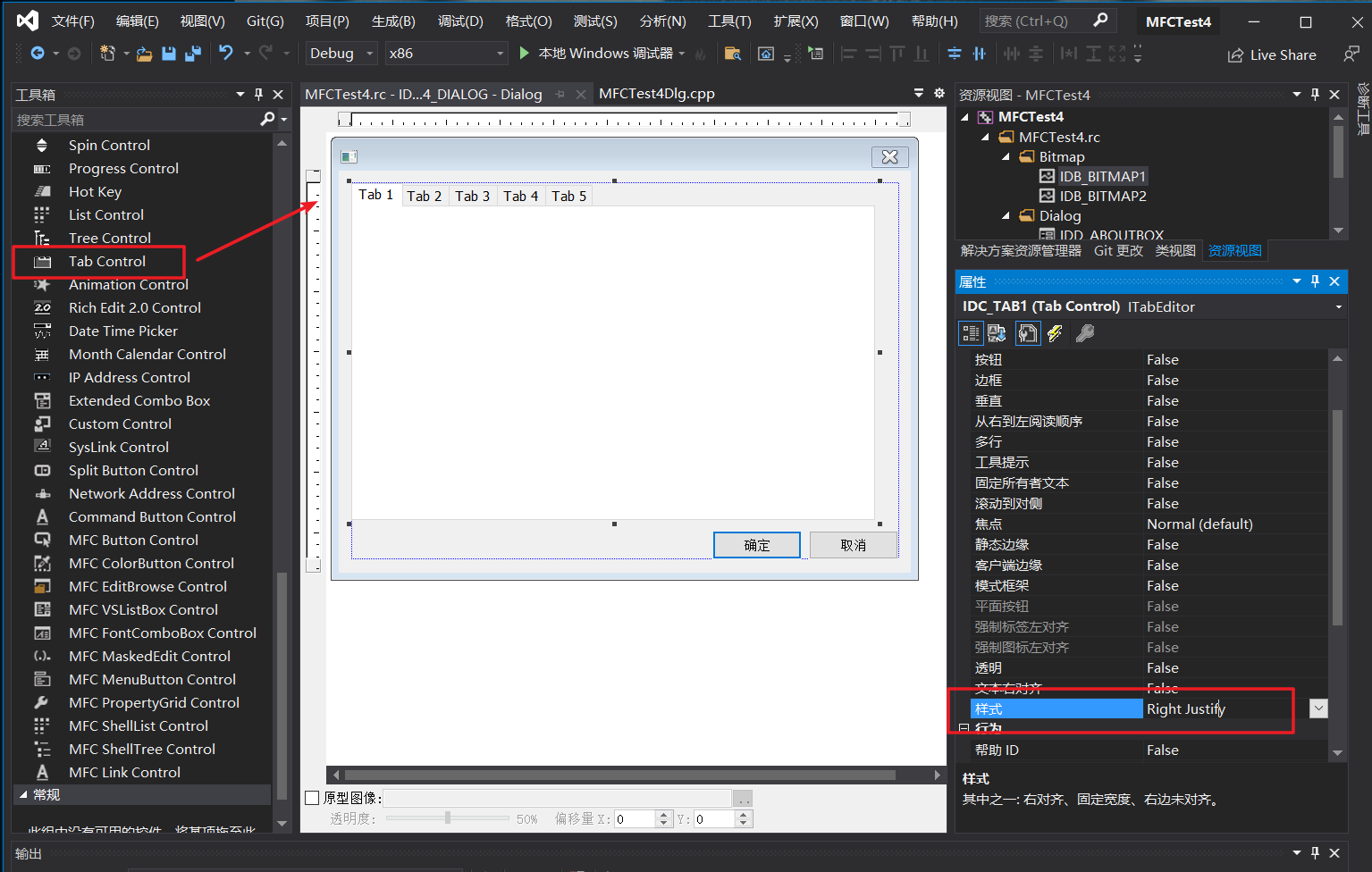Open the IDC_TAB1 object selector dropdown
Image resolution: width=1372 pixels, height=872 pixels.
pyautogui.click(x=1339, y=307)
